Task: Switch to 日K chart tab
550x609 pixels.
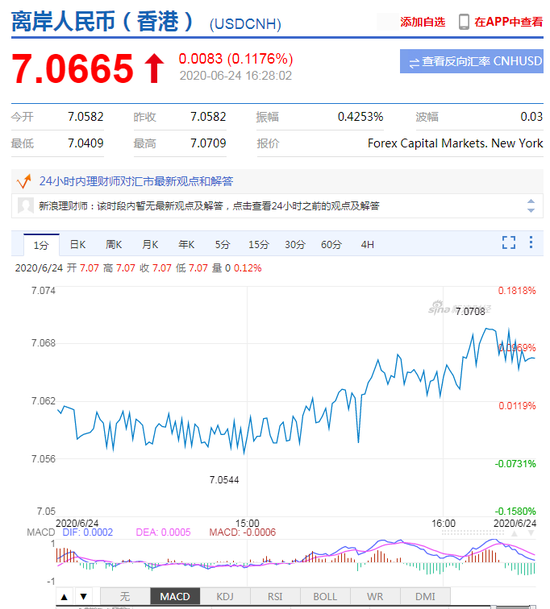Action: click(78, 245)
